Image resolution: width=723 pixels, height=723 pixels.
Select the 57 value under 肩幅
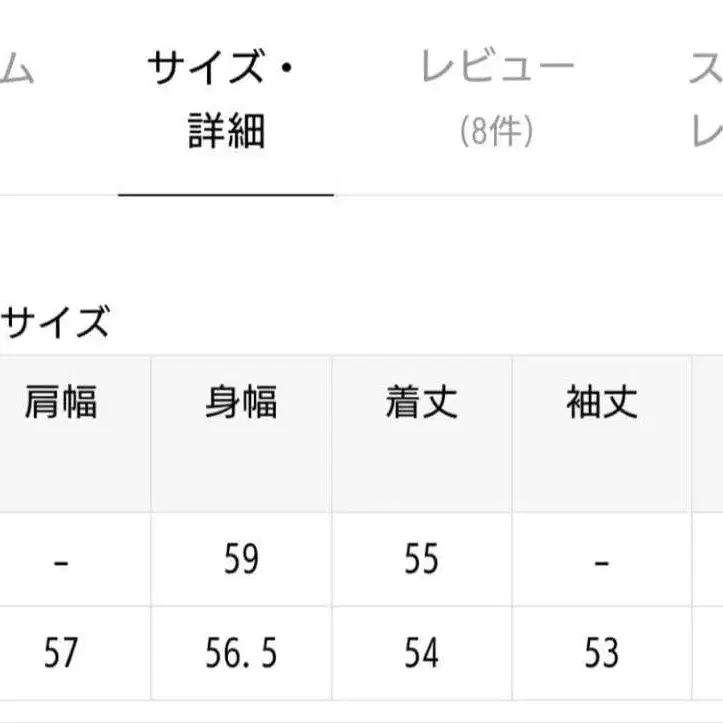point(61,654)
